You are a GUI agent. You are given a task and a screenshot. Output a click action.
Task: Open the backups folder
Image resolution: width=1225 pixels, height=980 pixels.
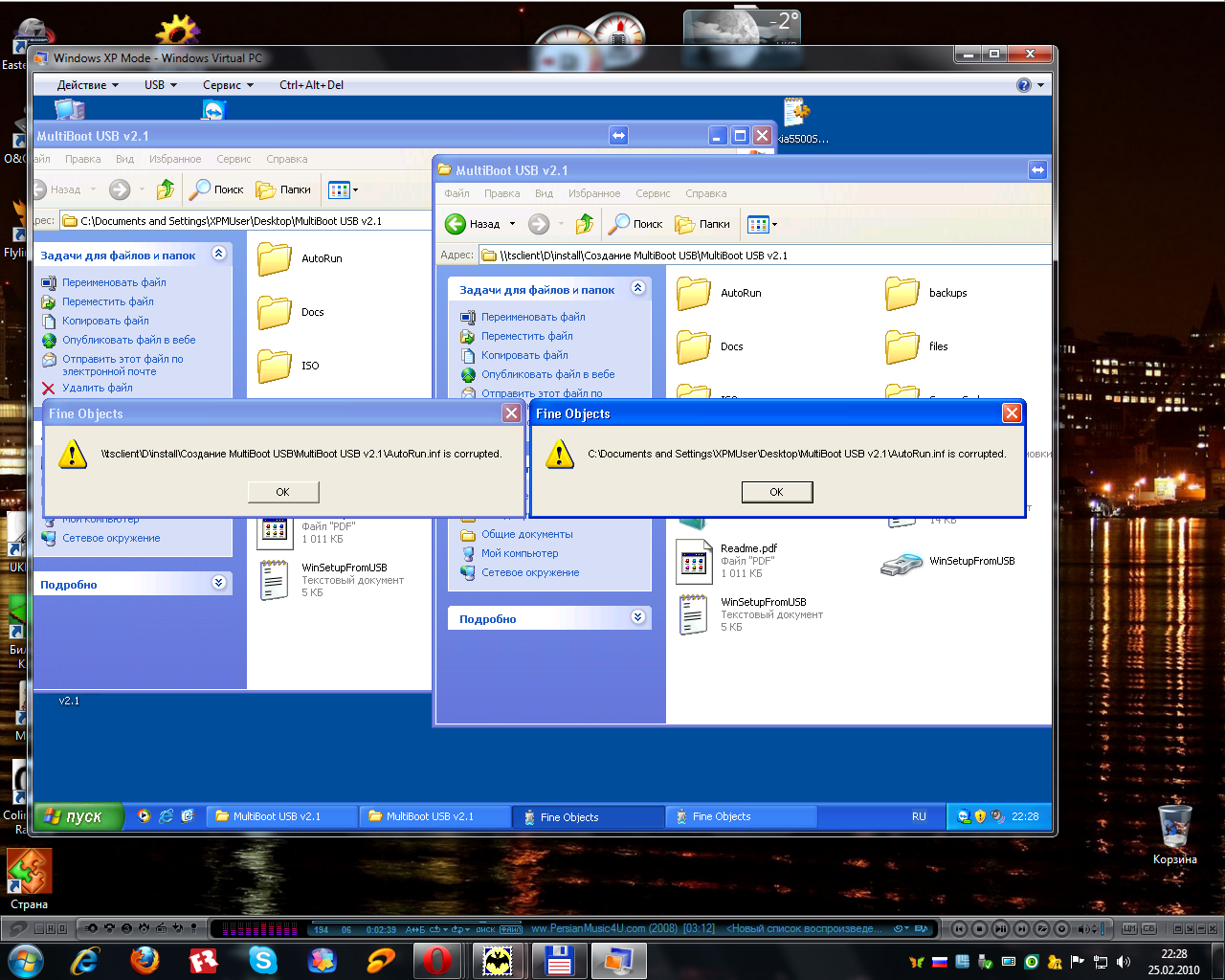pyautogui.click(x=903, y=294)
